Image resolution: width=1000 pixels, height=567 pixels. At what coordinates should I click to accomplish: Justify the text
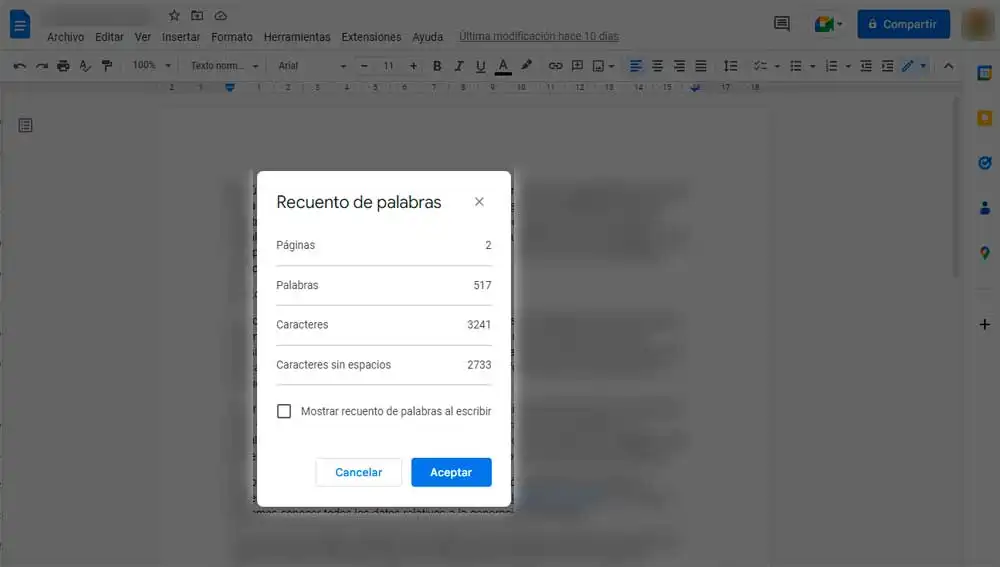[x=701, y=66]
